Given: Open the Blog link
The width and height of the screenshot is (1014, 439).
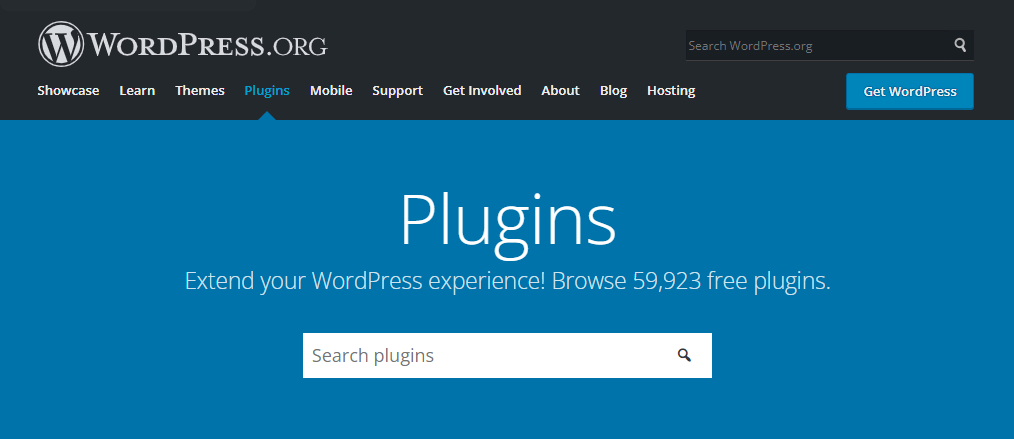Looking at the screenshot, I should 613,90.
